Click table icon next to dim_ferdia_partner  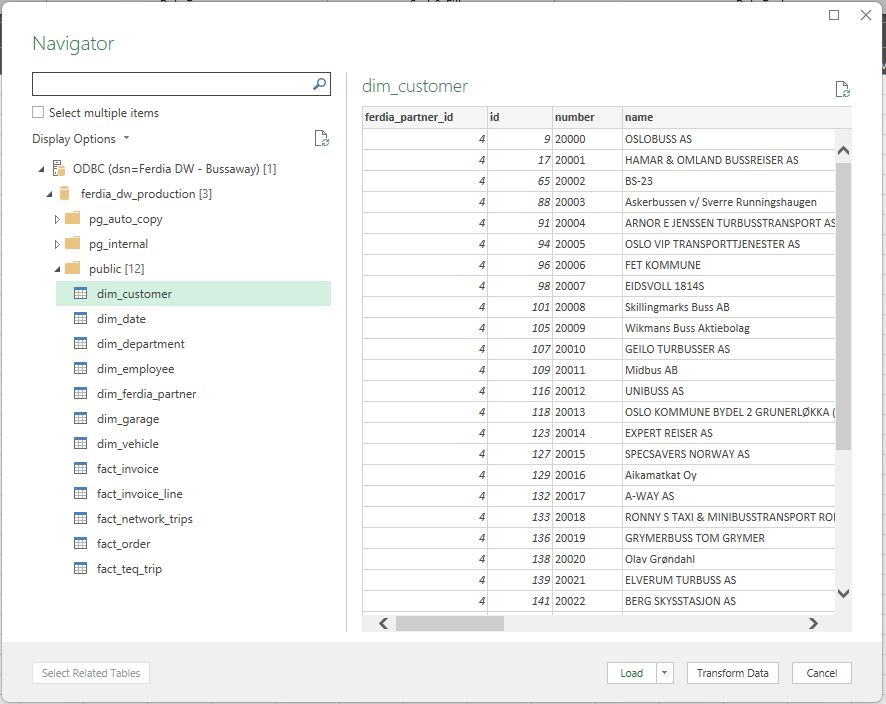point(81,393)
